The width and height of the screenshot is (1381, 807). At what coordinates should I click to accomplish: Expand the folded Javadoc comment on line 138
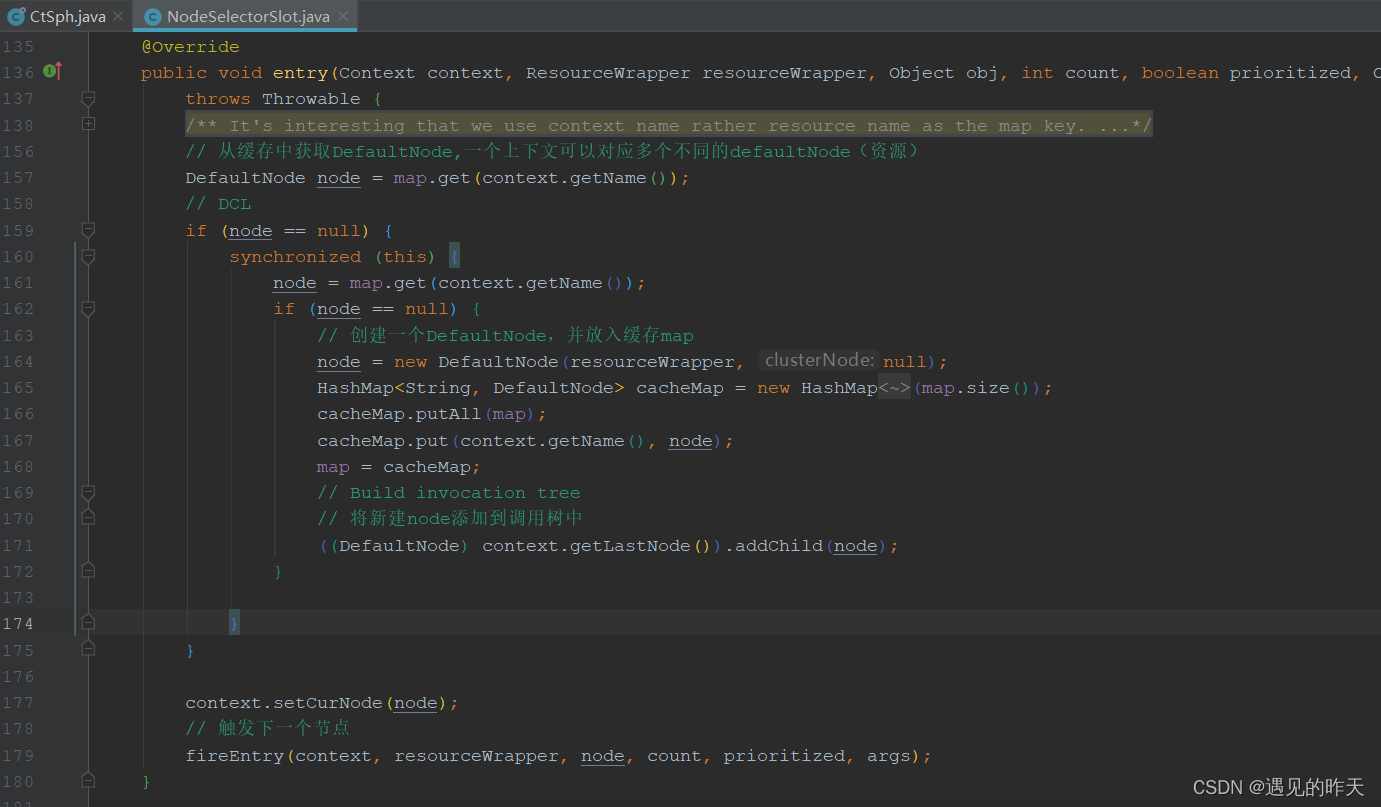coord(88,124)
